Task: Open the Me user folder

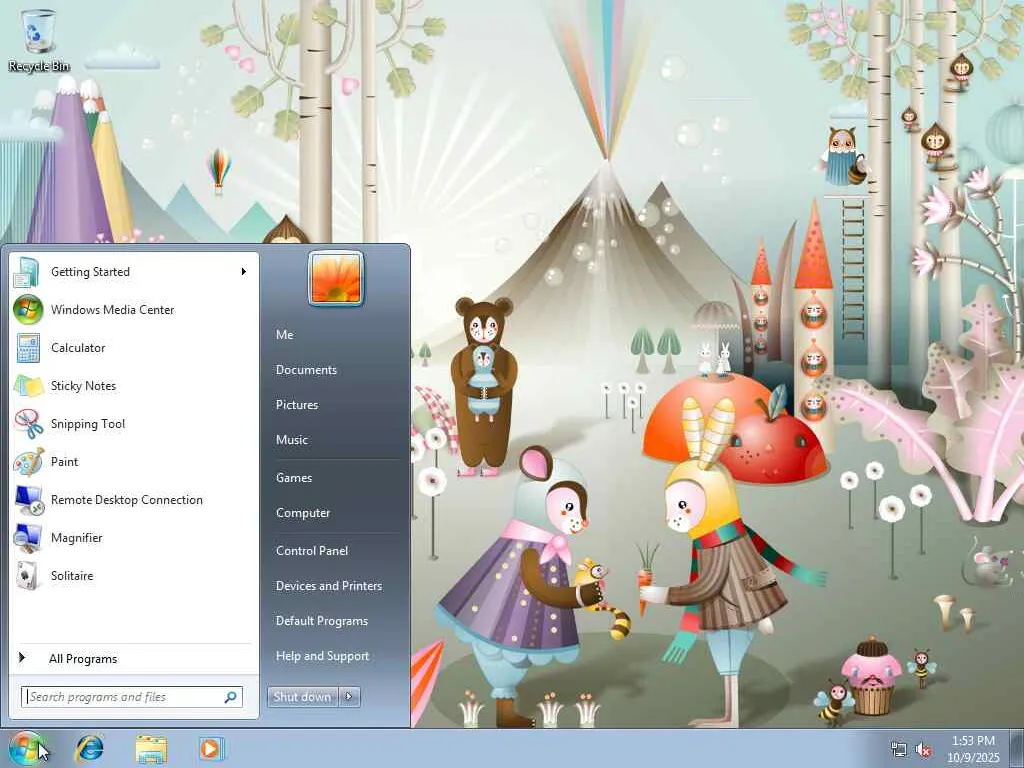Action: pos(285,334)
